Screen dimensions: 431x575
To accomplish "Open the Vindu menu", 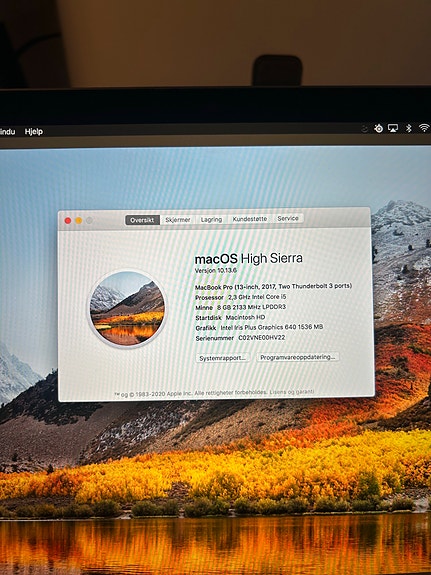I will (7, 132).
